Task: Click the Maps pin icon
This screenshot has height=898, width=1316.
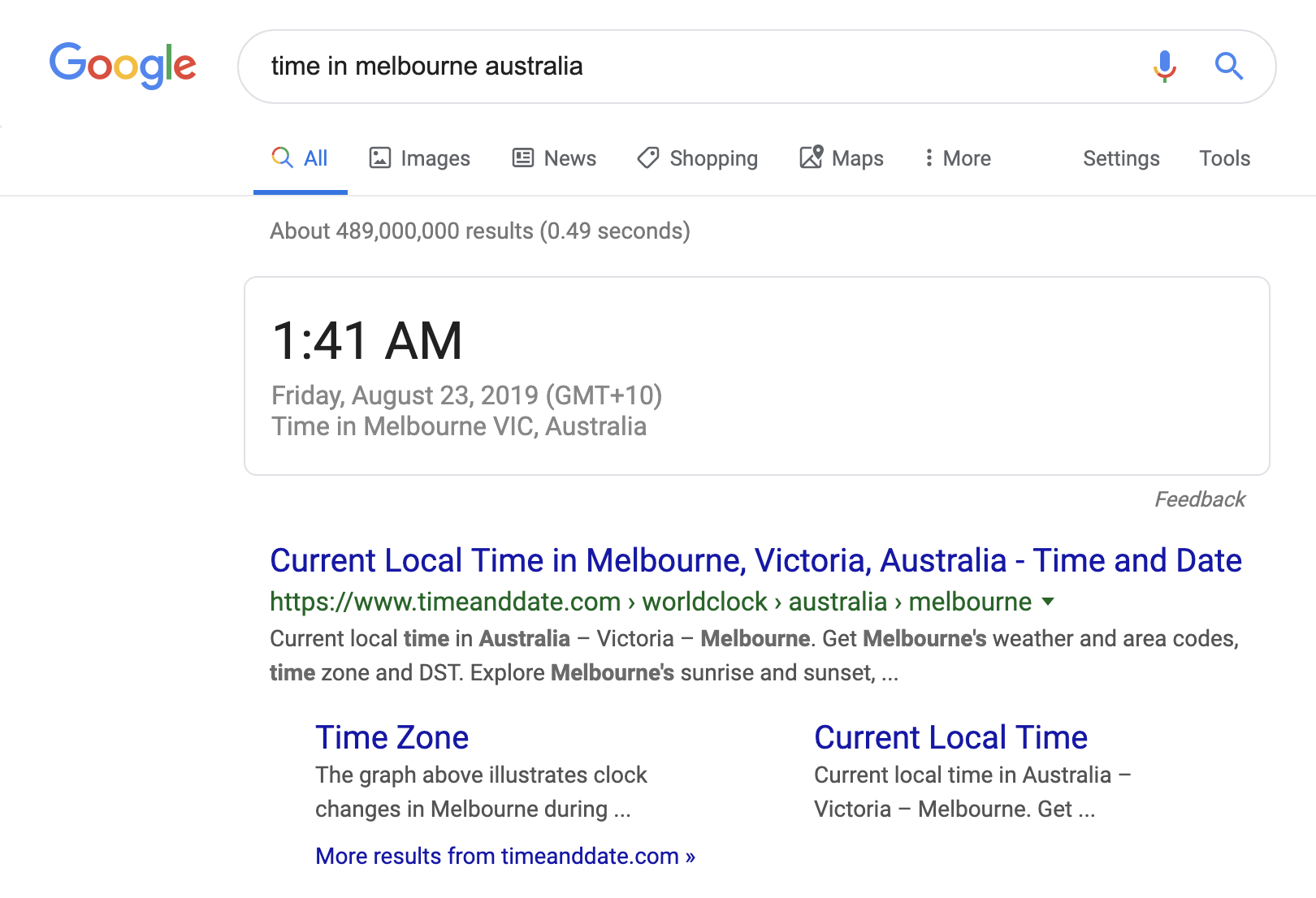Action: (x=812, y=157)
